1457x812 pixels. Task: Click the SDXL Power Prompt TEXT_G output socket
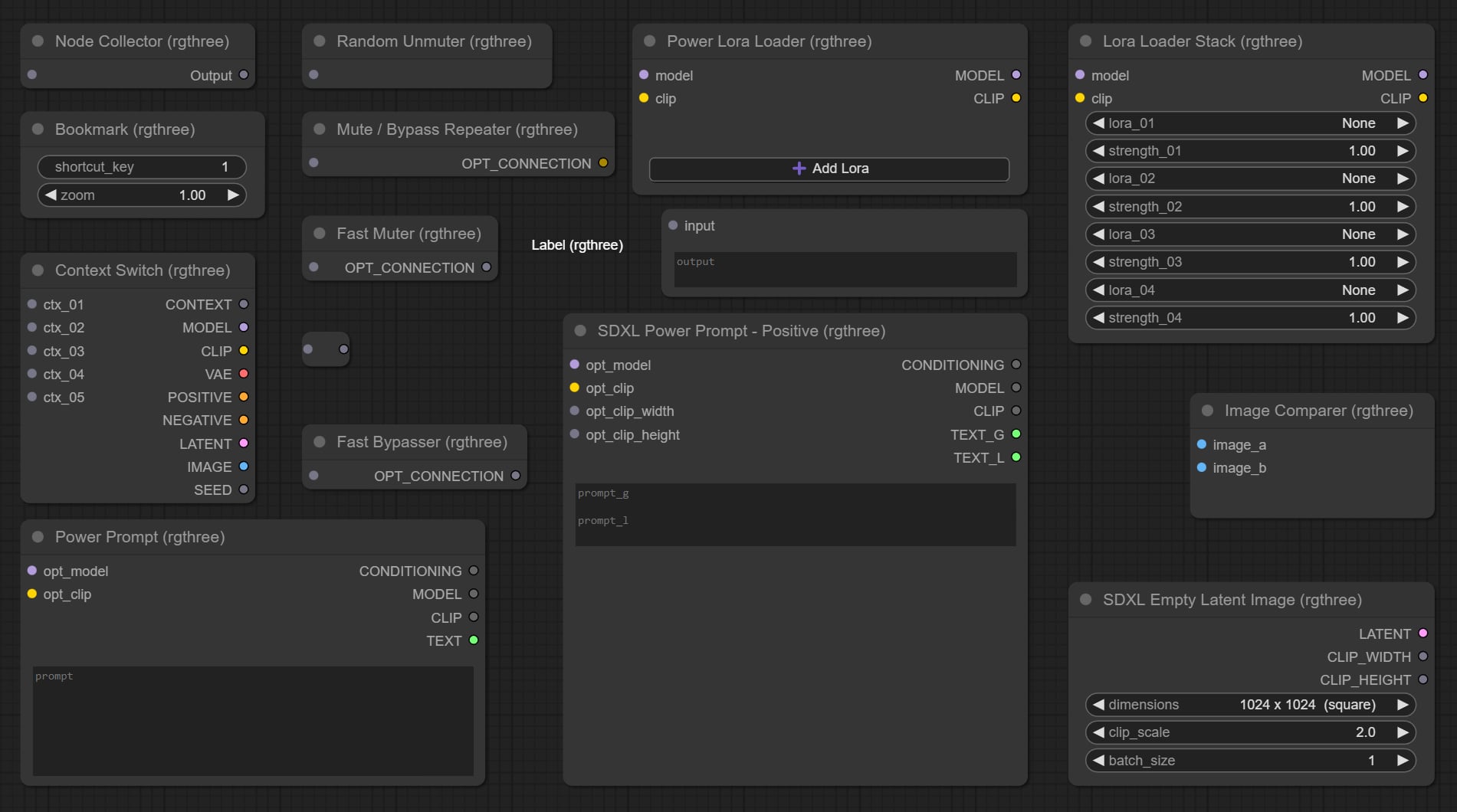coord(1016,434)
